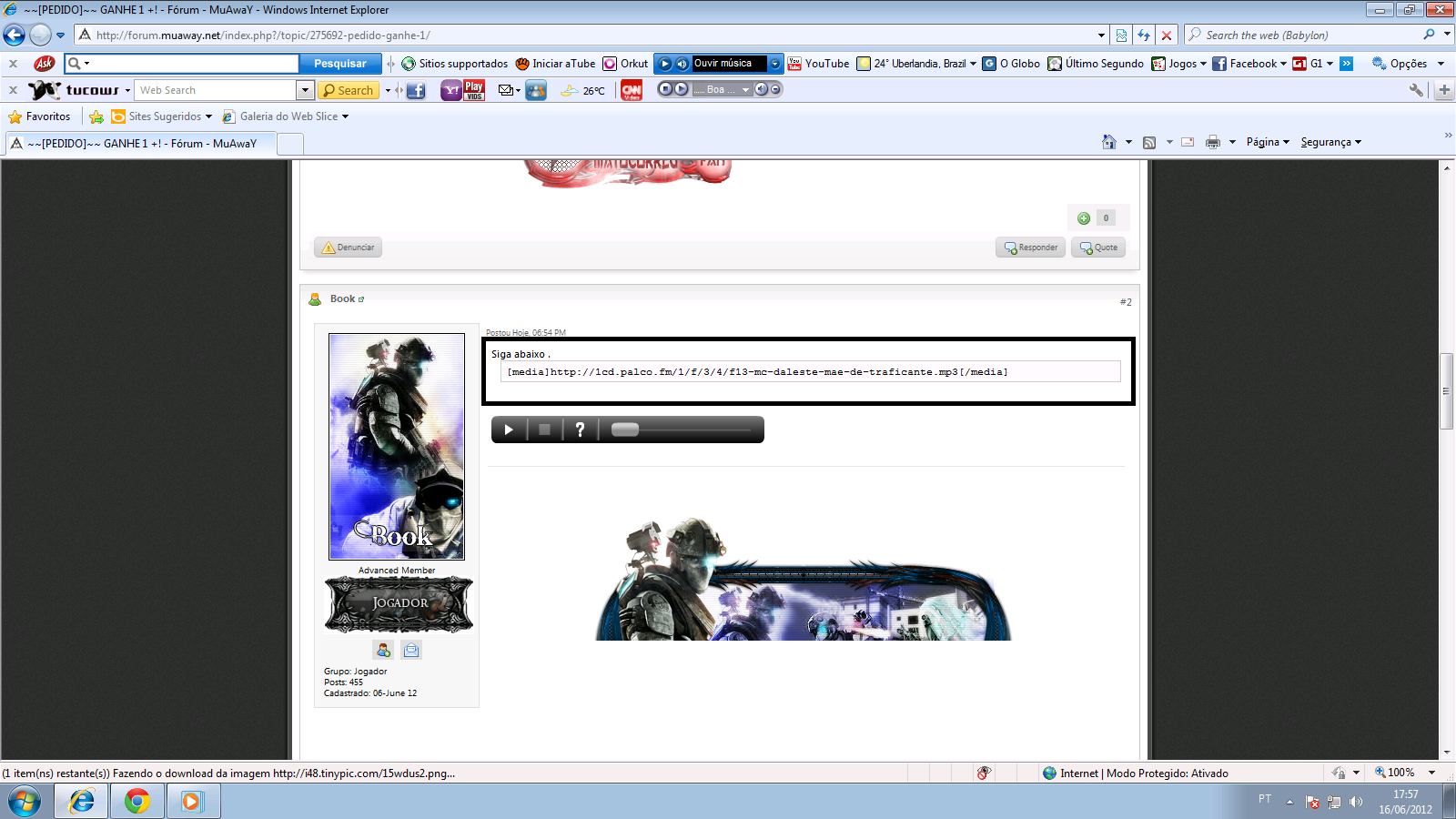
Task: Select the MuAwaY forum tab
Action: tap(141, 144)
